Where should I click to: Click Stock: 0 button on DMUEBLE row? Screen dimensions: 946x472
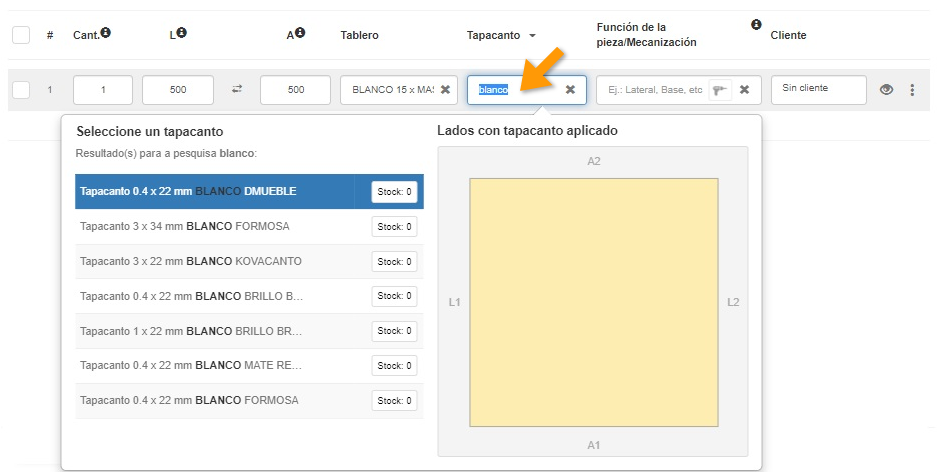pyautogui.click(x=395, y=192)
